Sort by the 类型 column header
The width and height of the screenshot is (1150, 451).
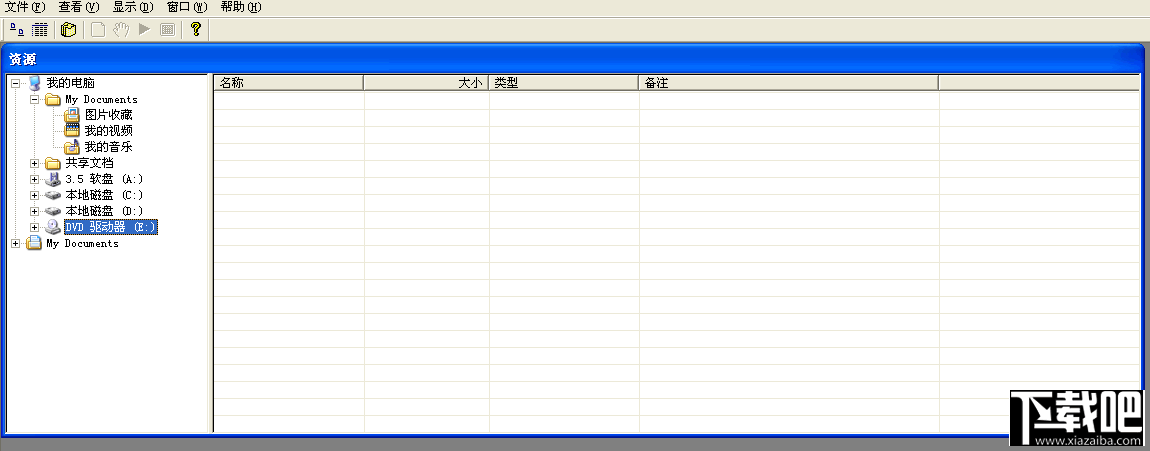563,83
